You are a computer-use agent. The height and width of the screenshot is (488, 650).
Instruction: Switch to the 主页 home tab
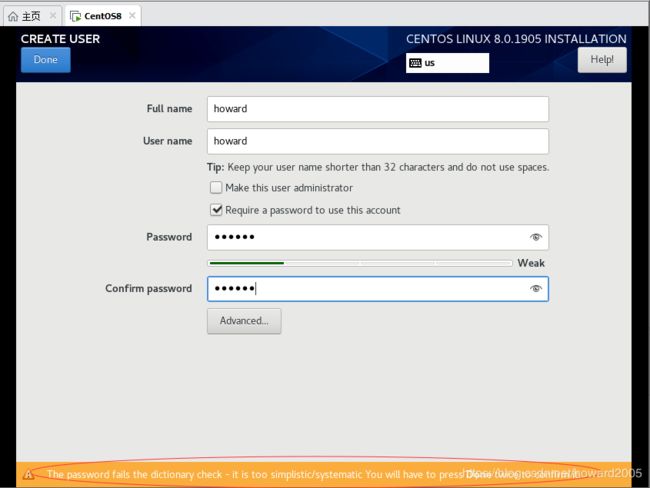32,17
